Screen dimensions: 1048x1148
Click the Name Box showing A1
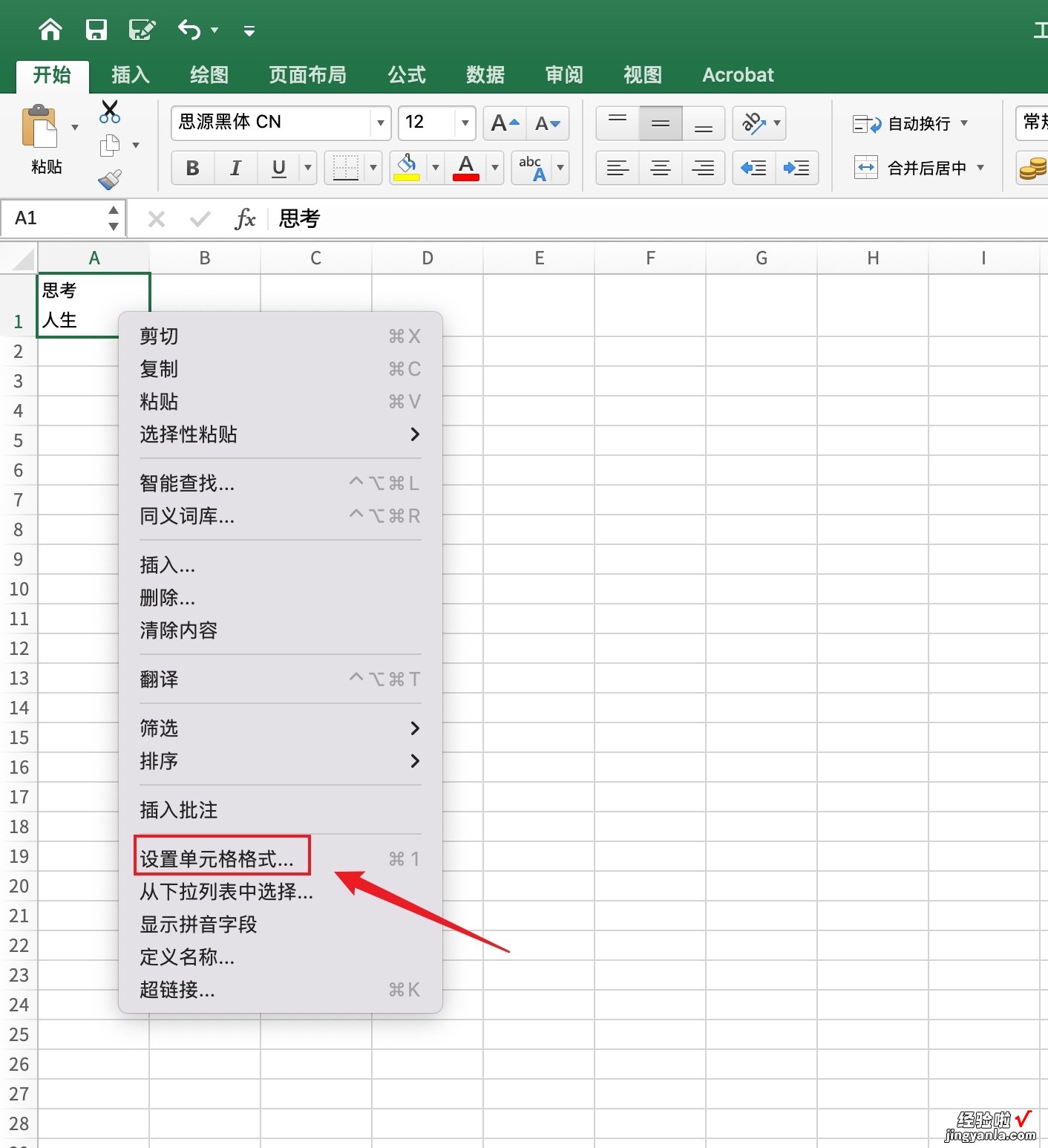[x=62, y=218]
